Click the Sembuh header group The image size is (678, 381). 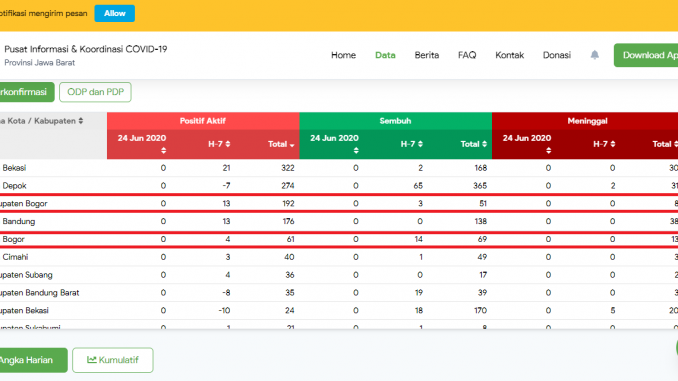pos(395,121)
